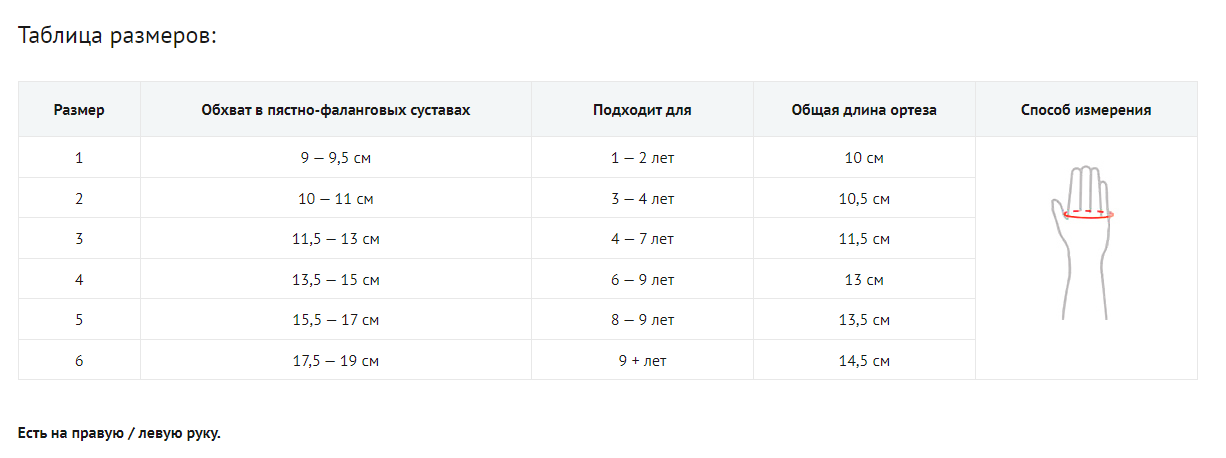
Task: Click the "11,5 – 13 см" girth cell
Action: [x=336, y=239]
